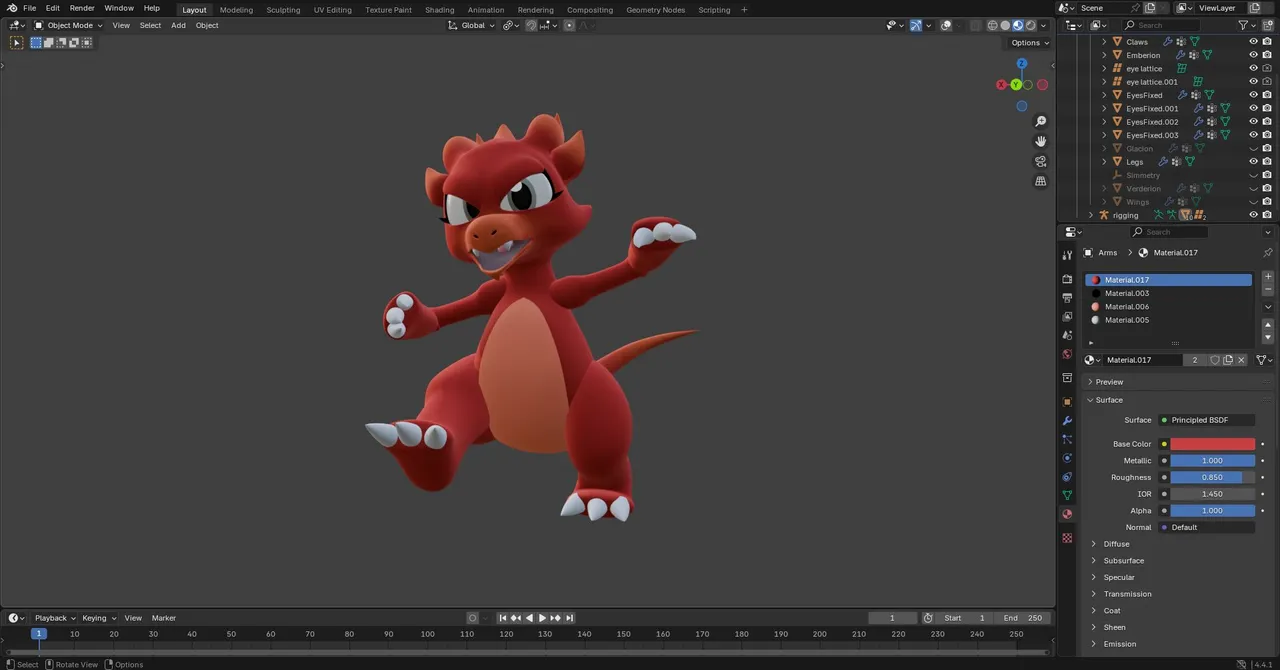Open the Playback dropdown in timeline
This screenshot has height=670, width=1280.
(x=55, y=618)
